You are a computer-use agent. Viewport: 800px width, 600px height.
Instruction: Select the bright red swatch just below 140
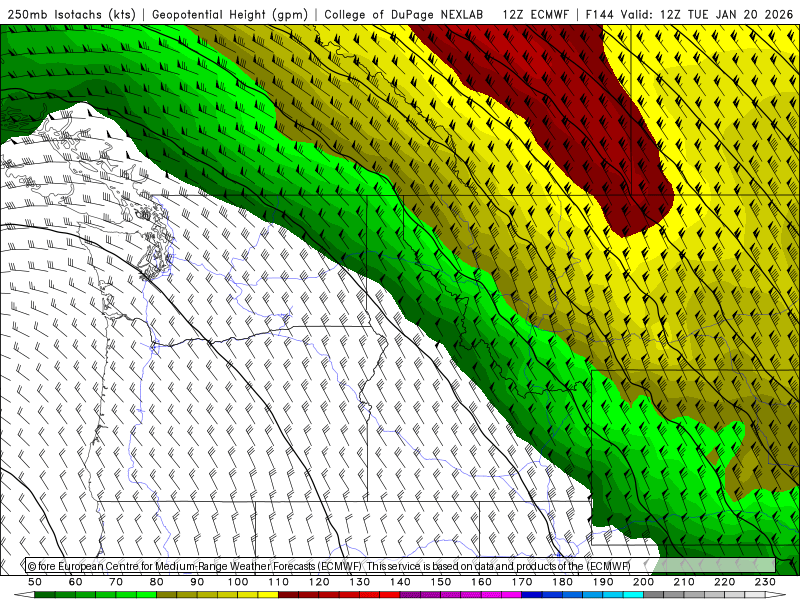tap(389, 595)
